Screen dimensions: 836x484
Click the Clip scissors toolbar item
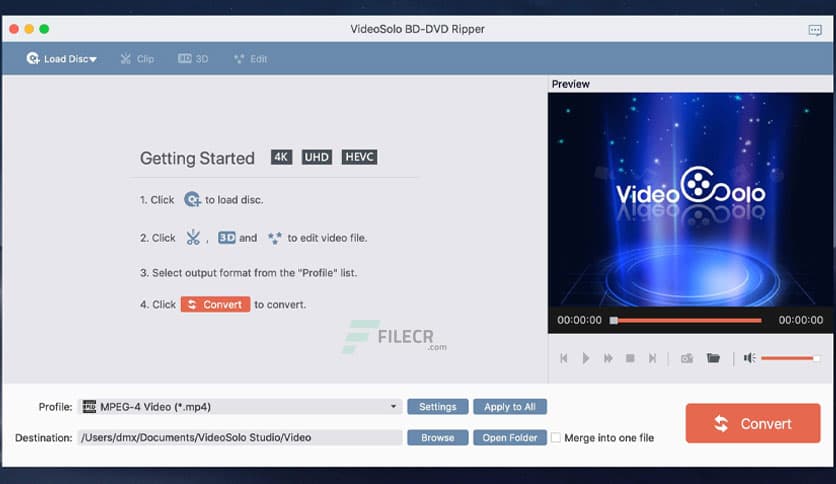pos(138,59)
